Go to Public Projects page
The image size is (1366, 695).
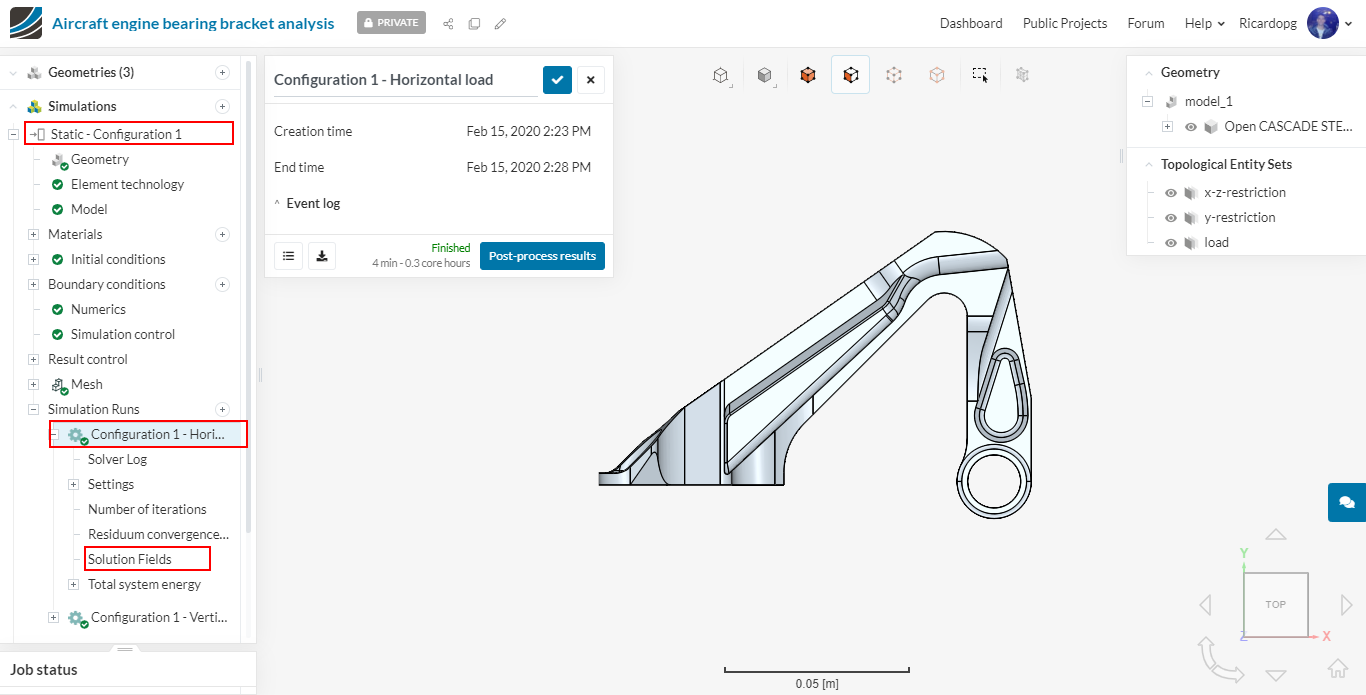point(1064,23)
